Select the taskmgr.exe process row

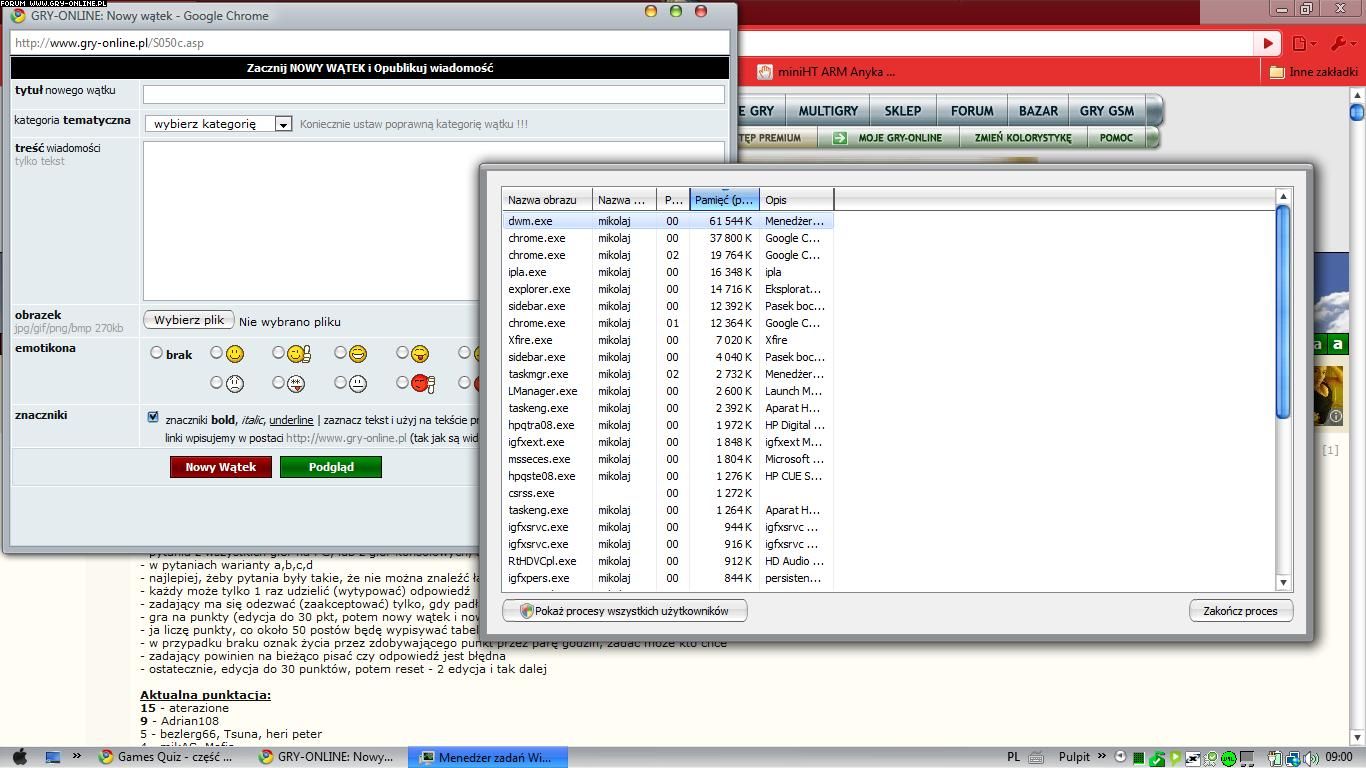point(668,374)
